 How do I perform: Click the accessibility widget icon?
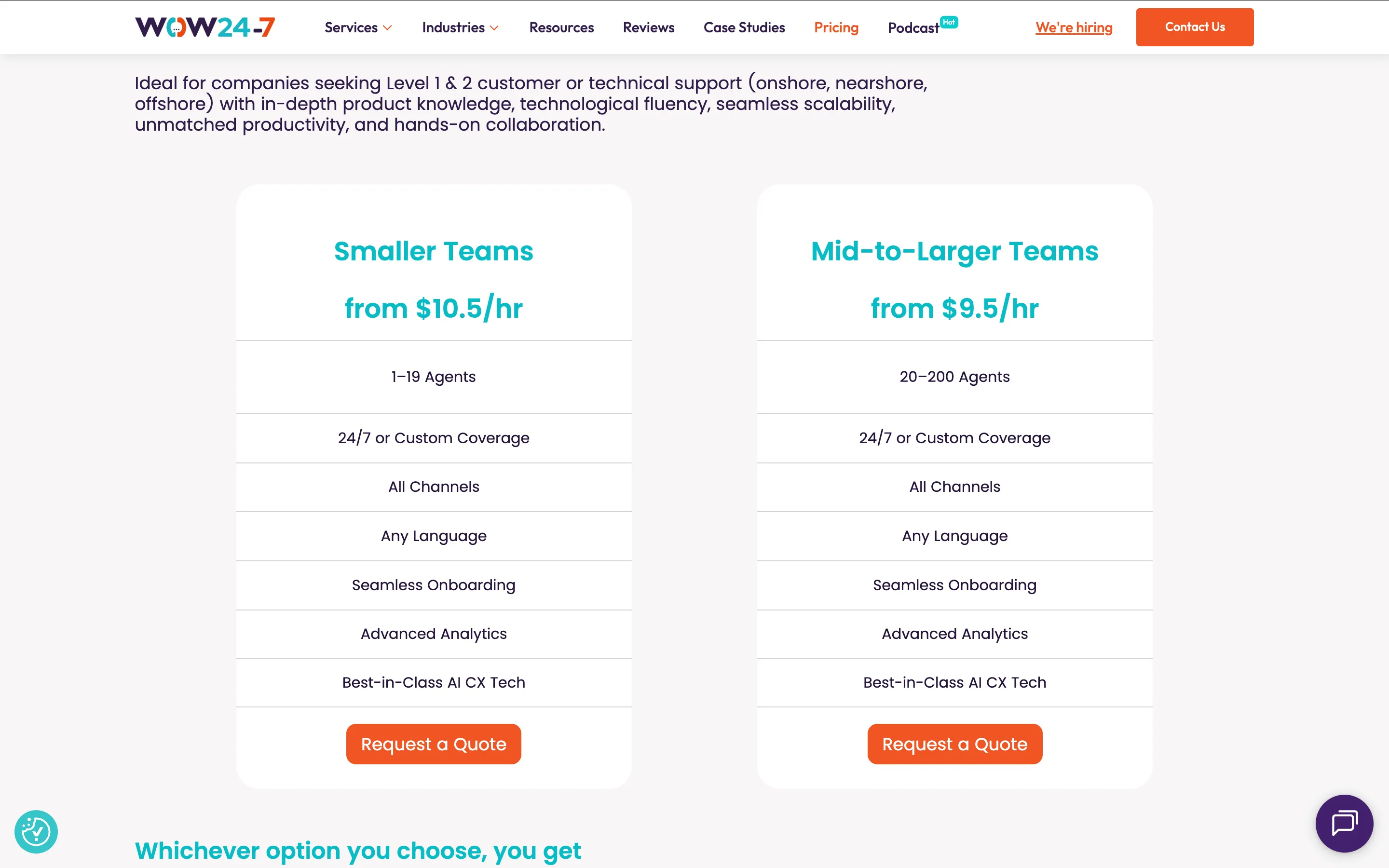(x=37, y=831)
